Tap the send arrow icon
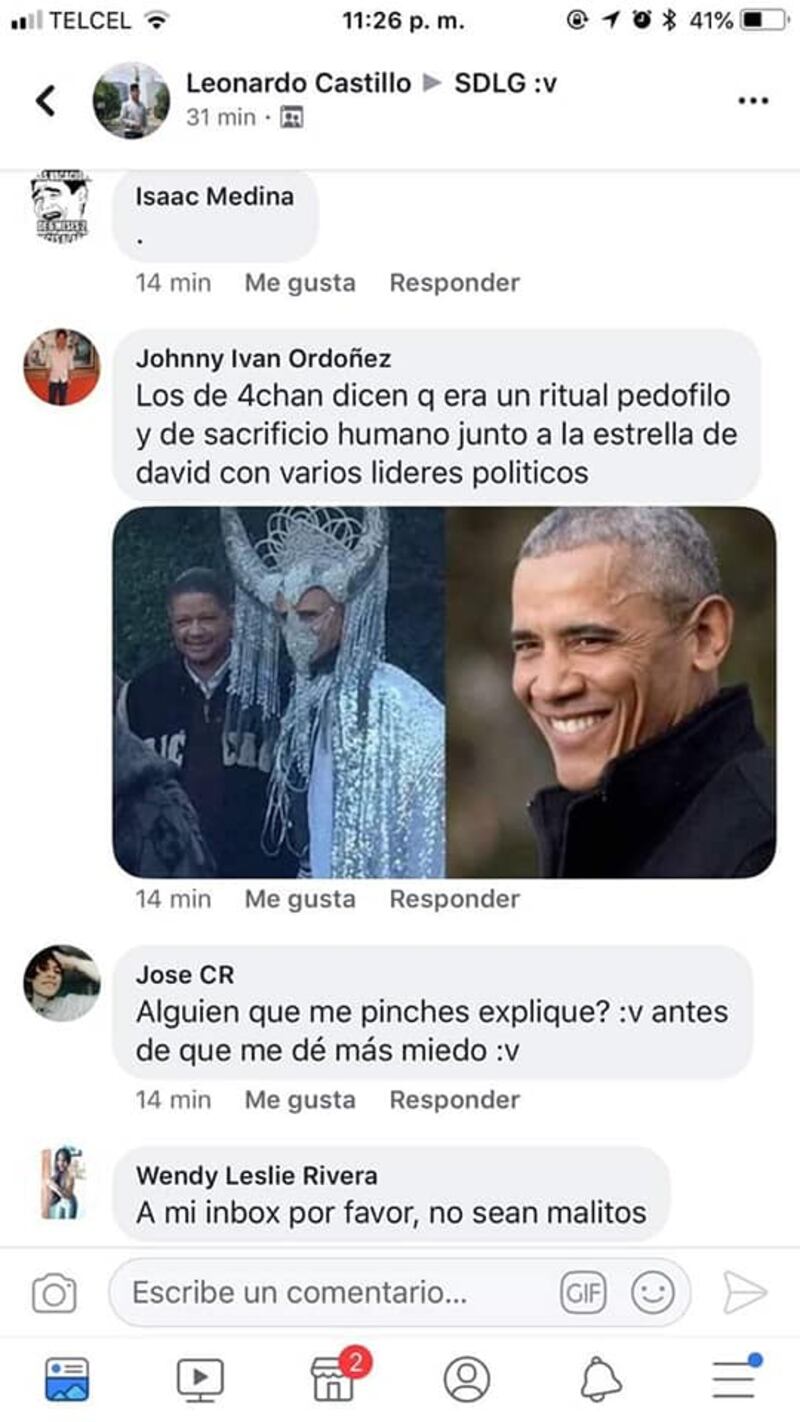 click(x=744, y=1292)
